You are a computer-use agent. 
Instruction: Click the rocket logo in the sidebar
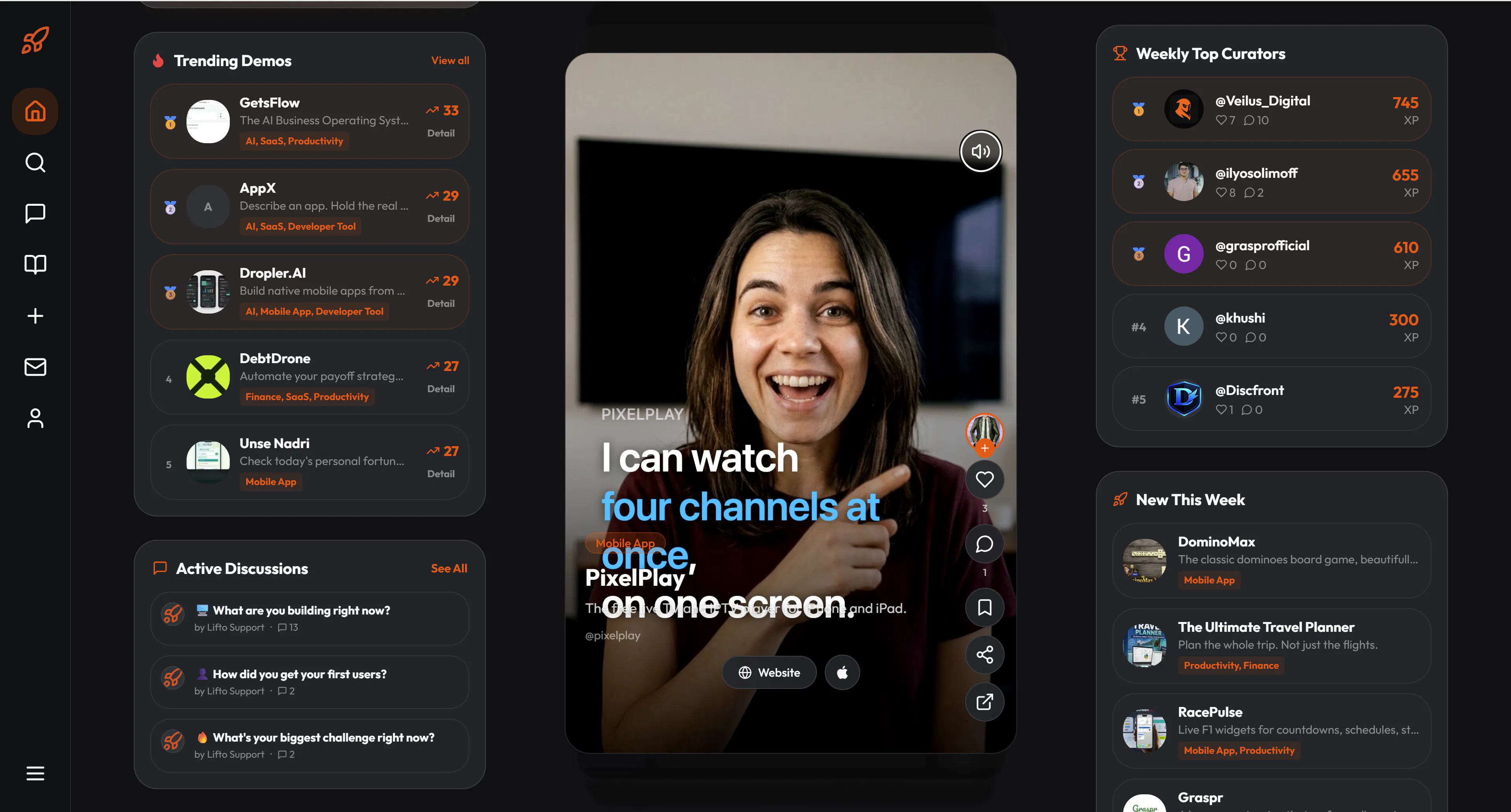(x=35, y=41)
